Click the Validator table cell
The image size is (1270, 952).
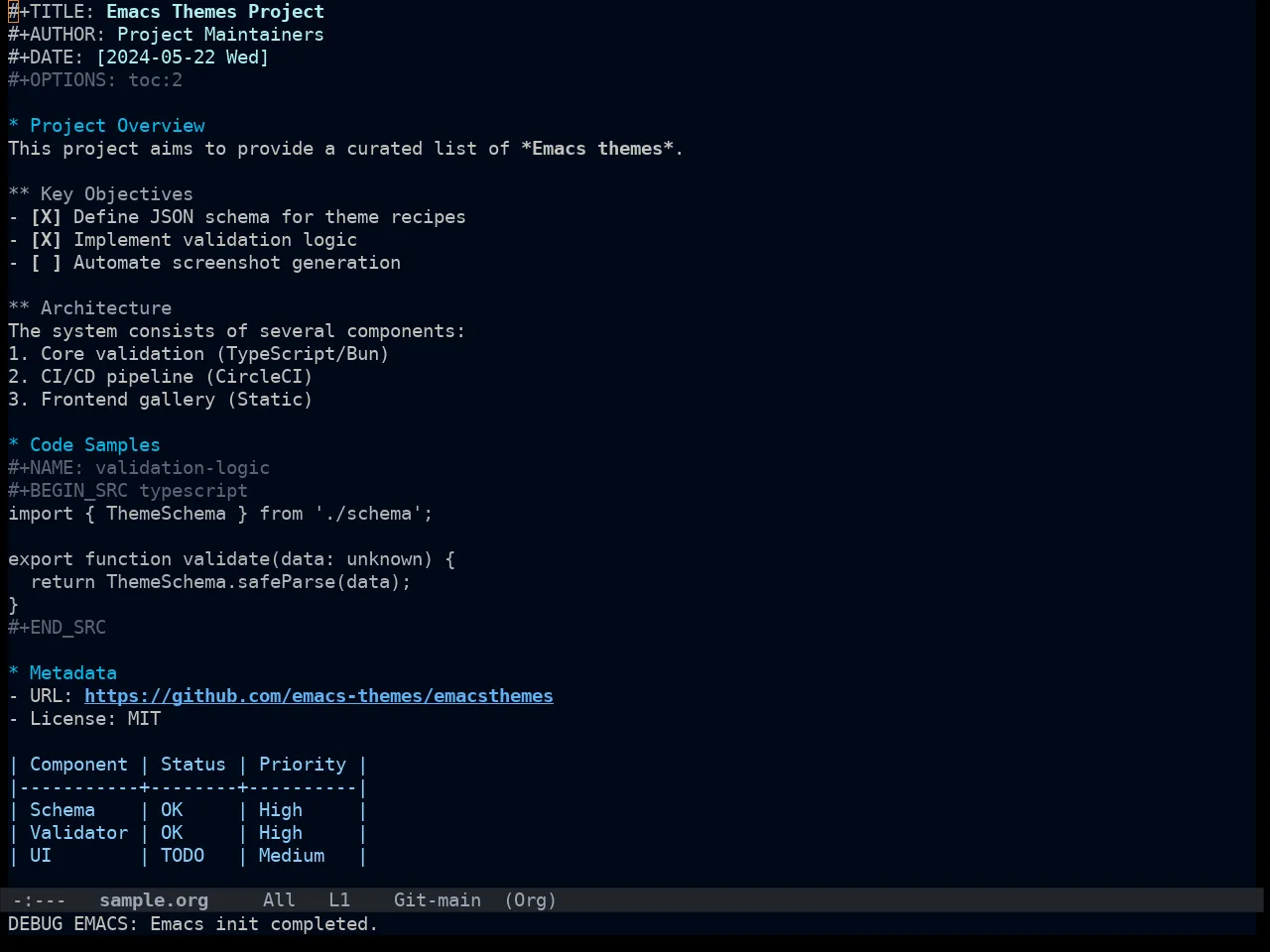[x=78, y=833]
